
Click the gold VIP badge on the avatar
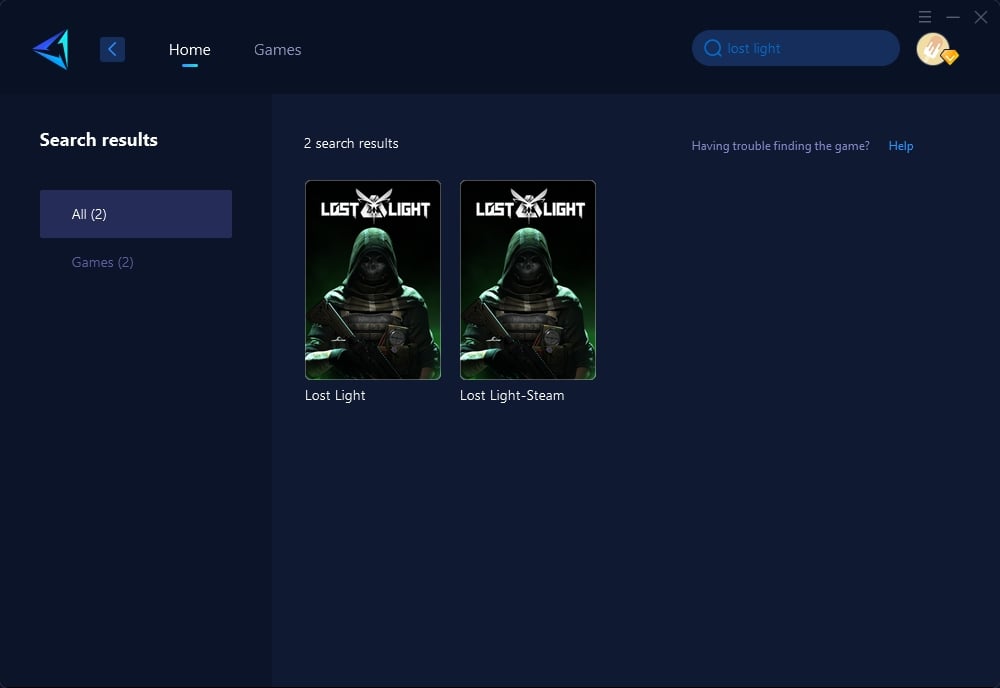950,57
